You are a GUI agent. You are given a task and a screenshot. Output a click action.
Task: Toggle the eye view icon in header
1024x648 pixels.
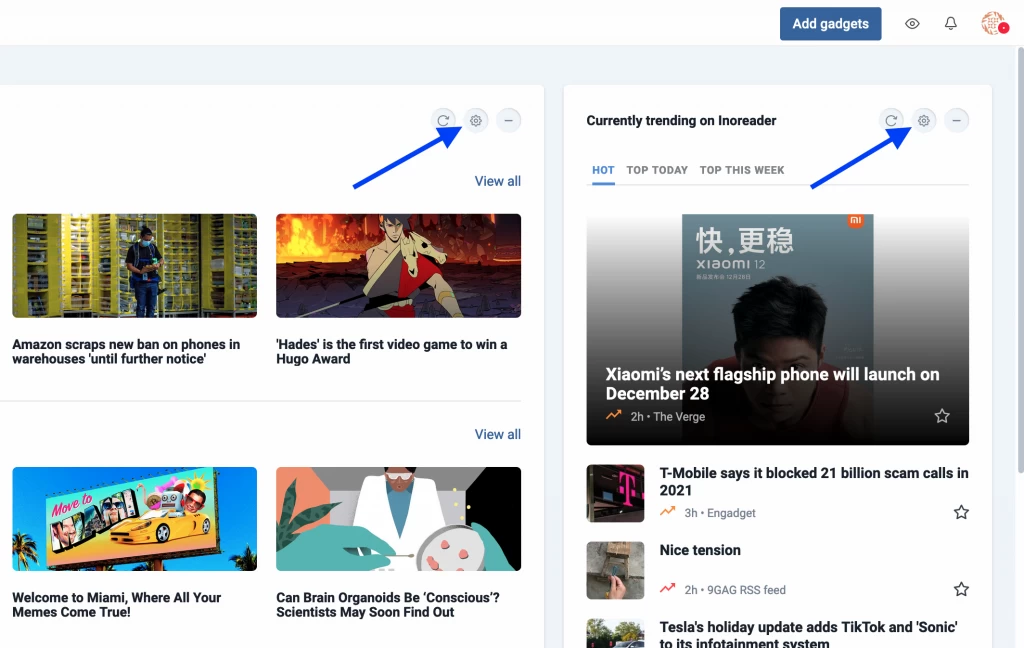coord(912,24)
